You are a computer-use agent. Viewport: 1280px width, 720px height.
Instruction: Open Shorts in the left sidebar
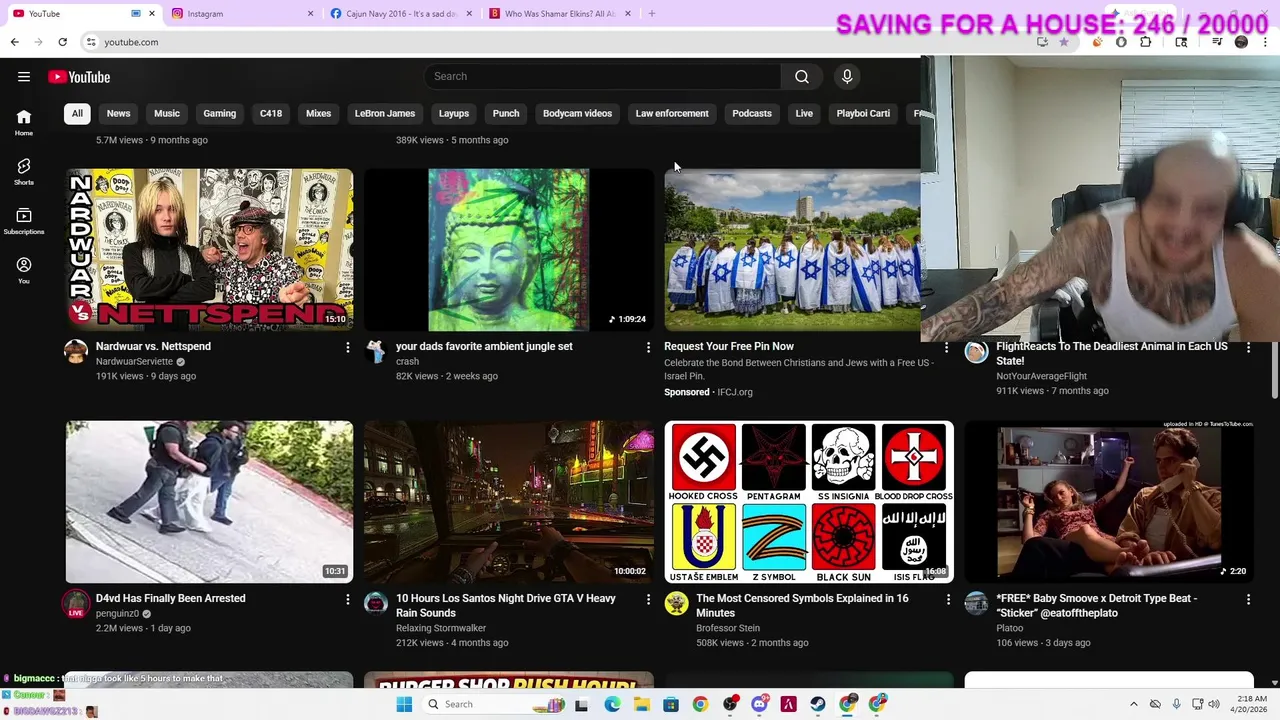tap(24, 172)
